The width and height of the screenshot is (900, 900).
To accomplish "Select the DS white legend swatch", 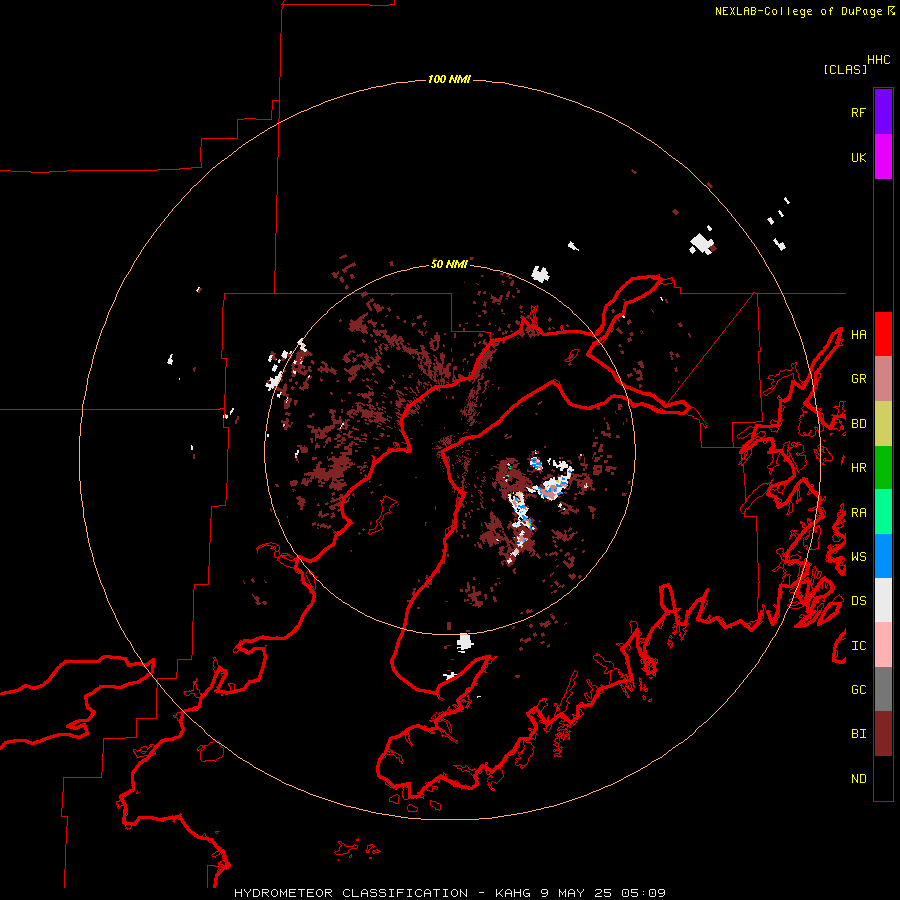I will point(883,600).
